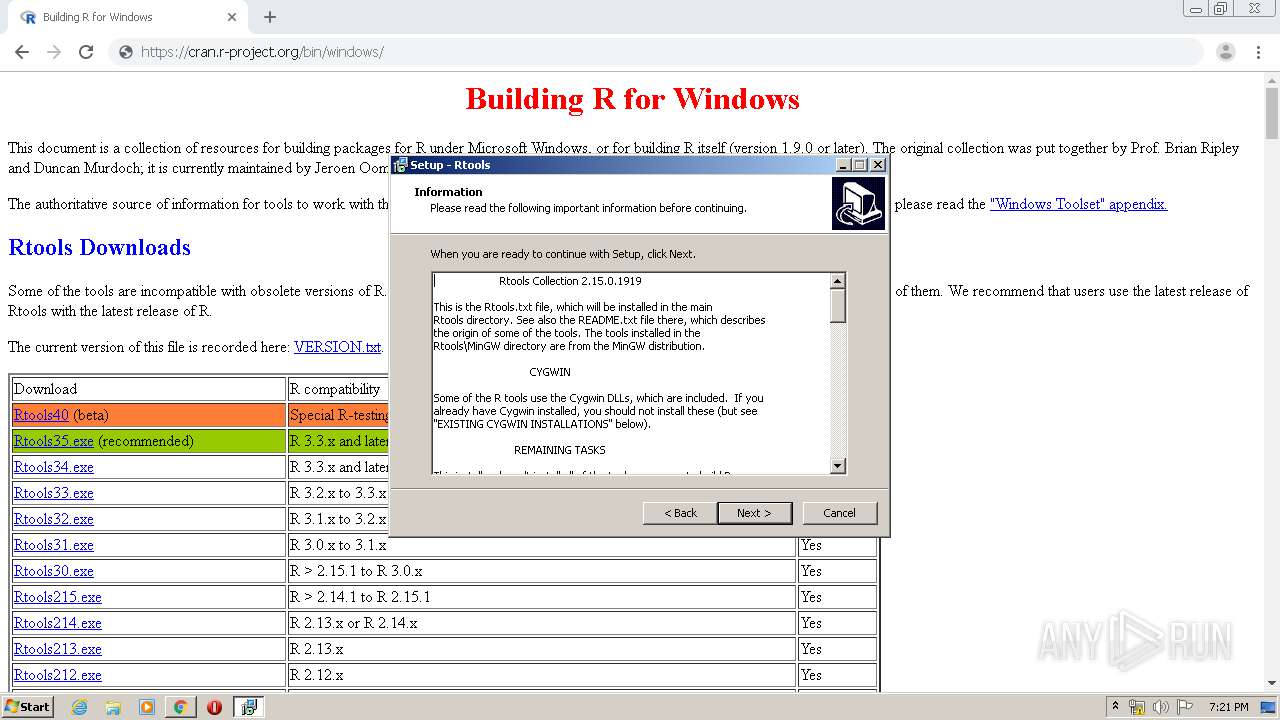Open the Chrome three-dot menu
1280x720 pixels.
pyautogui.click(x=1258, y=52)
